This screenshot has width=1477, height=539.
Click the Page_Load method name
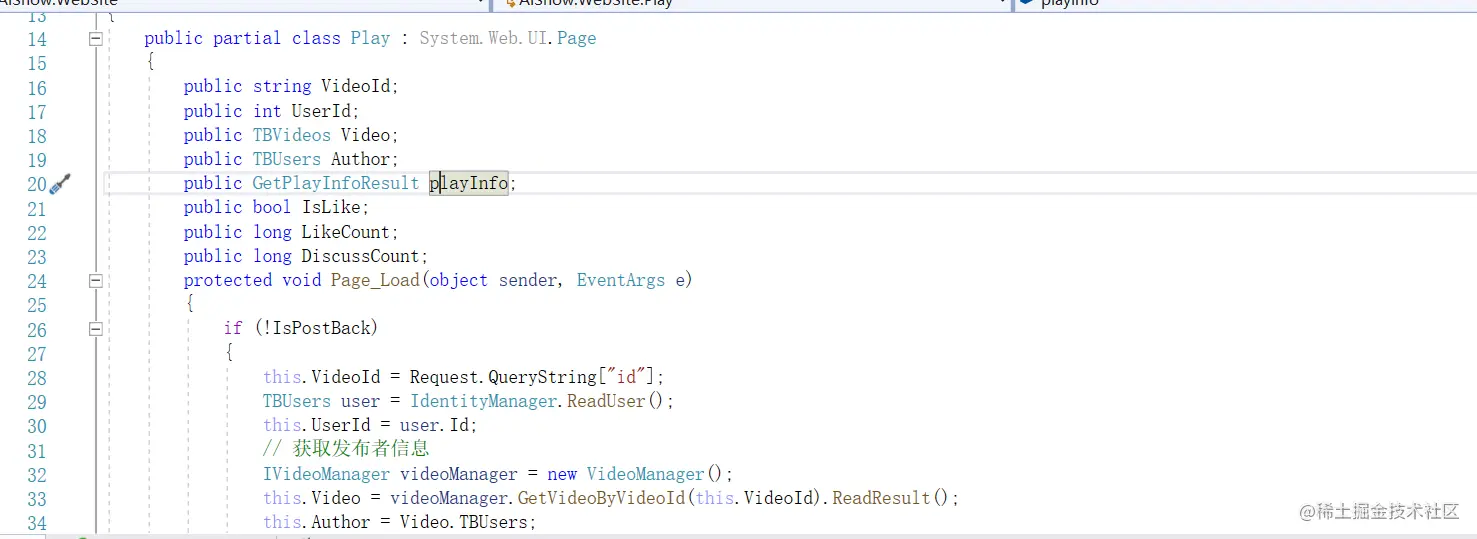pos(375,280)
